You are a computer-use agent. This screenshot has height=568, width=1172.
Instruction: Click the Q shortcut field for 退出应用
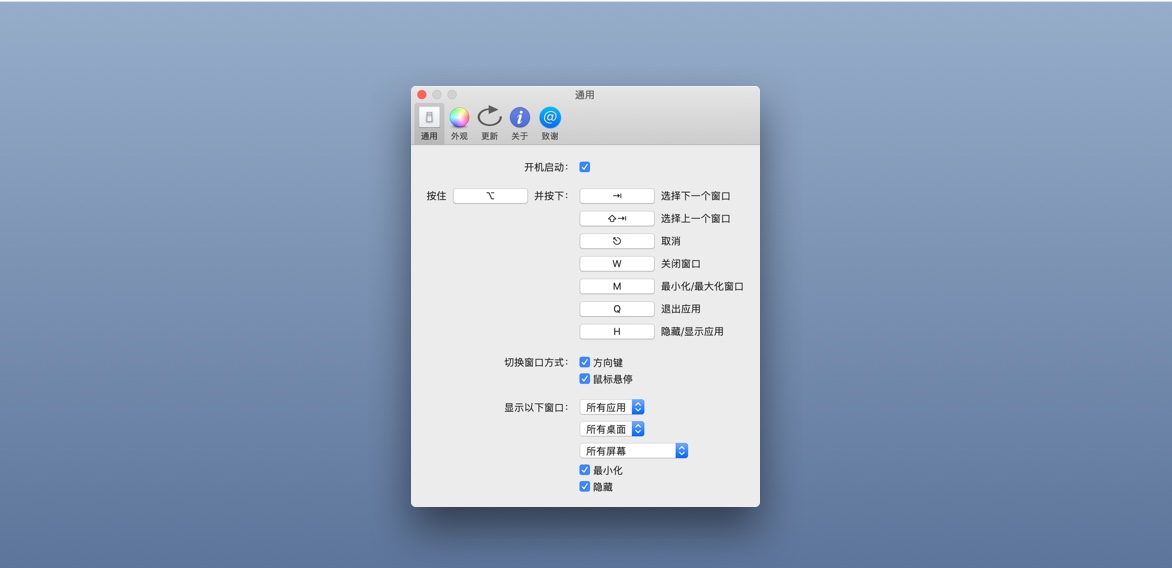pyautogui.click(x=617, y=309)
